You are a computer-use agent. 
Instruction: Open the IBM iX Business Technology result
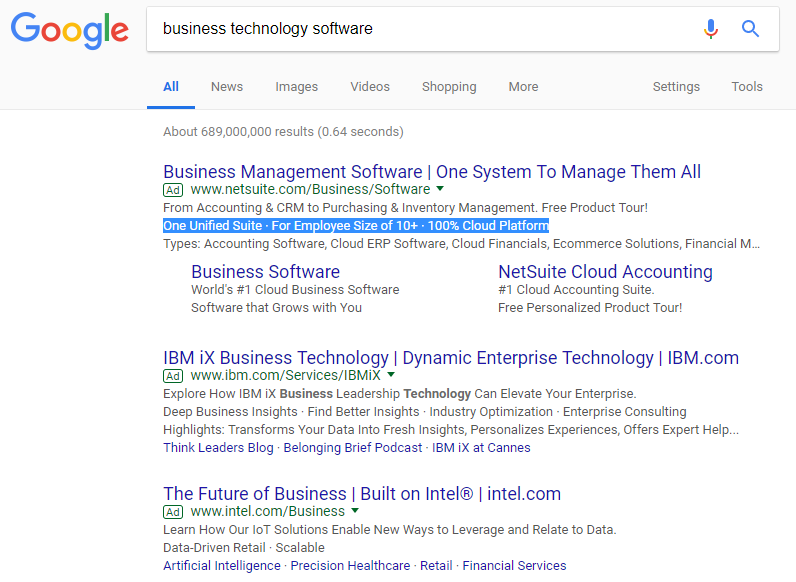click(451, 358)
